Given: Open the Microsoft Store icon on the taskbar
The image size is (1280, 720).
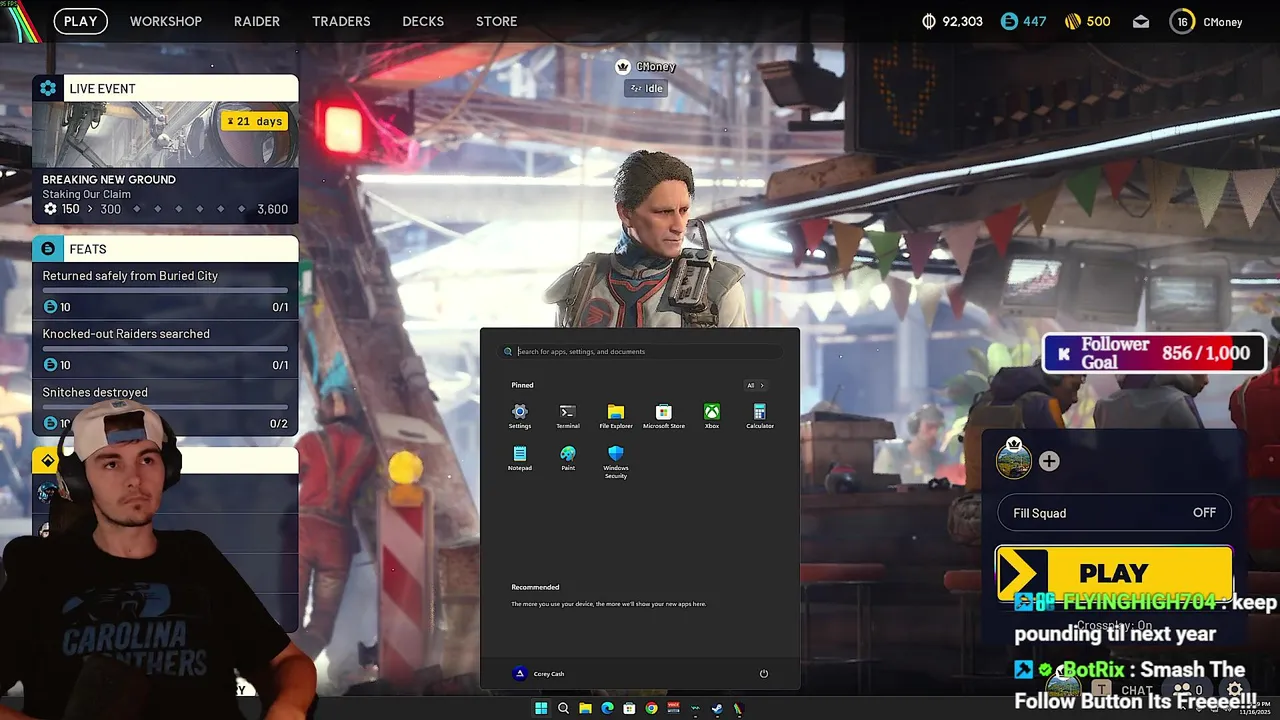Looking at the screenshot, I should coord(629,708).
